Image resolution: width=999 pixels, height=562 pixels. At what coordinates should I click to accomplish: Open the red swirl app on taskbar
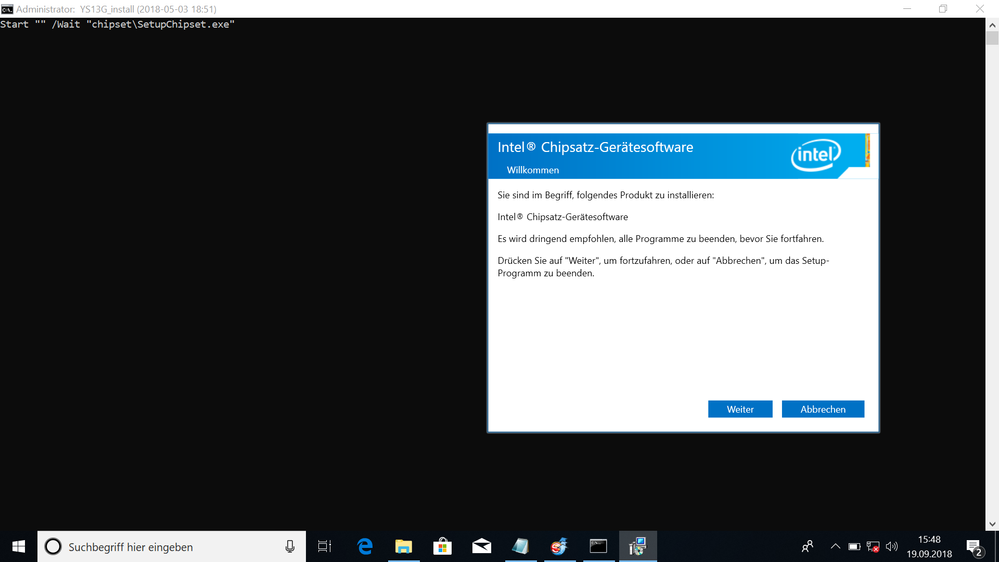[x=559, y=547]
